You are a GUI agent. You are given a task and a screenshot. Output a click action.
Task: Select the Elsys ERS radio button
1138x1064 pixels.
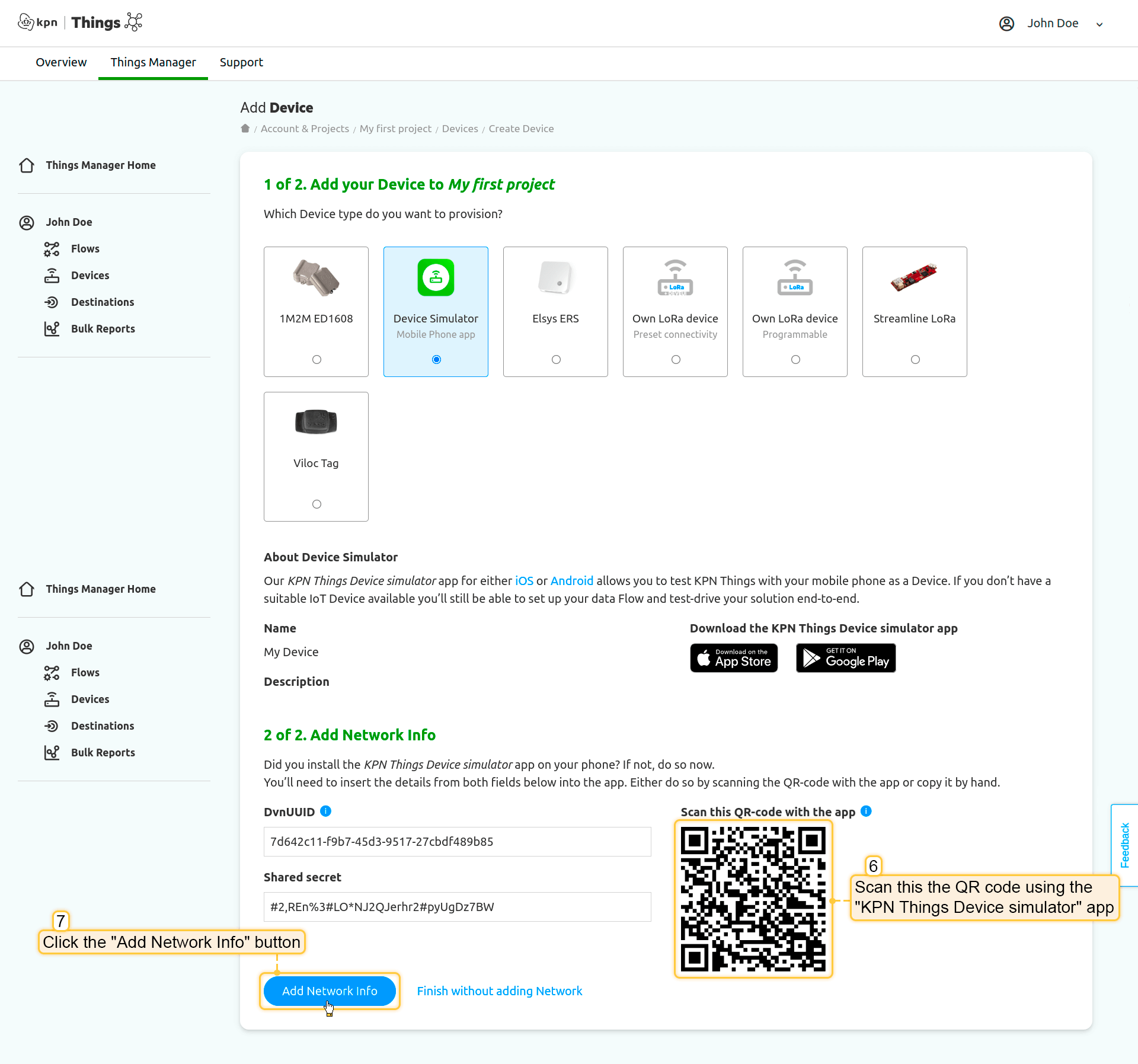pos(556,360)
